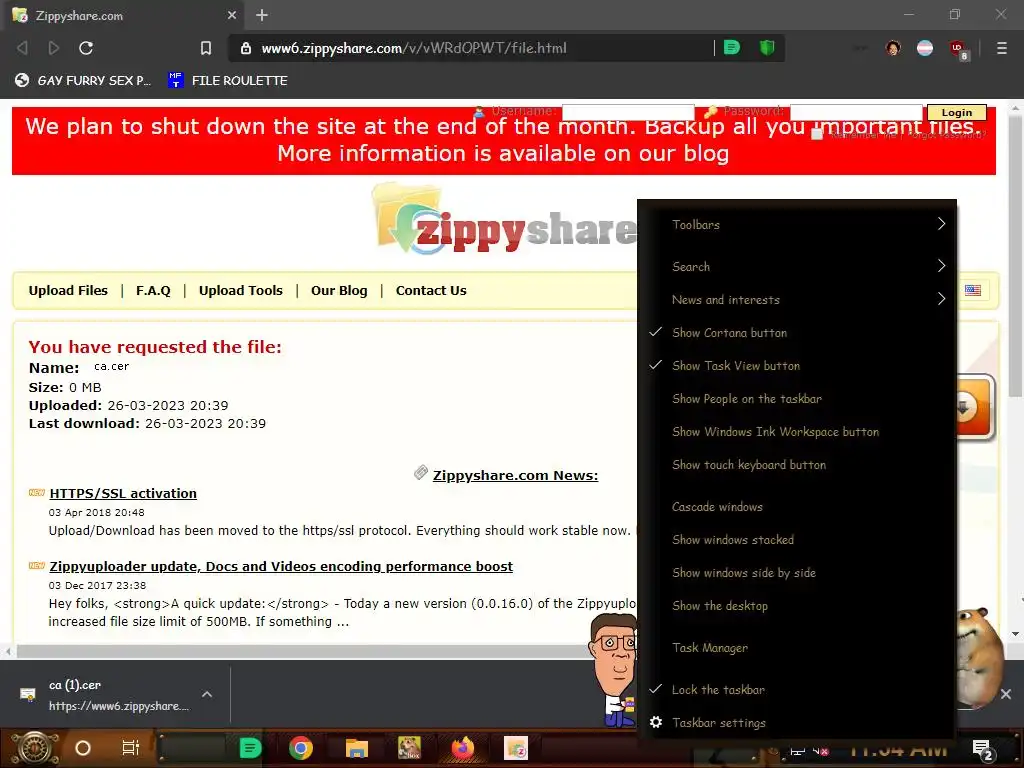Switch to the Zippyshare.com tab

click(x=124, y=15)
